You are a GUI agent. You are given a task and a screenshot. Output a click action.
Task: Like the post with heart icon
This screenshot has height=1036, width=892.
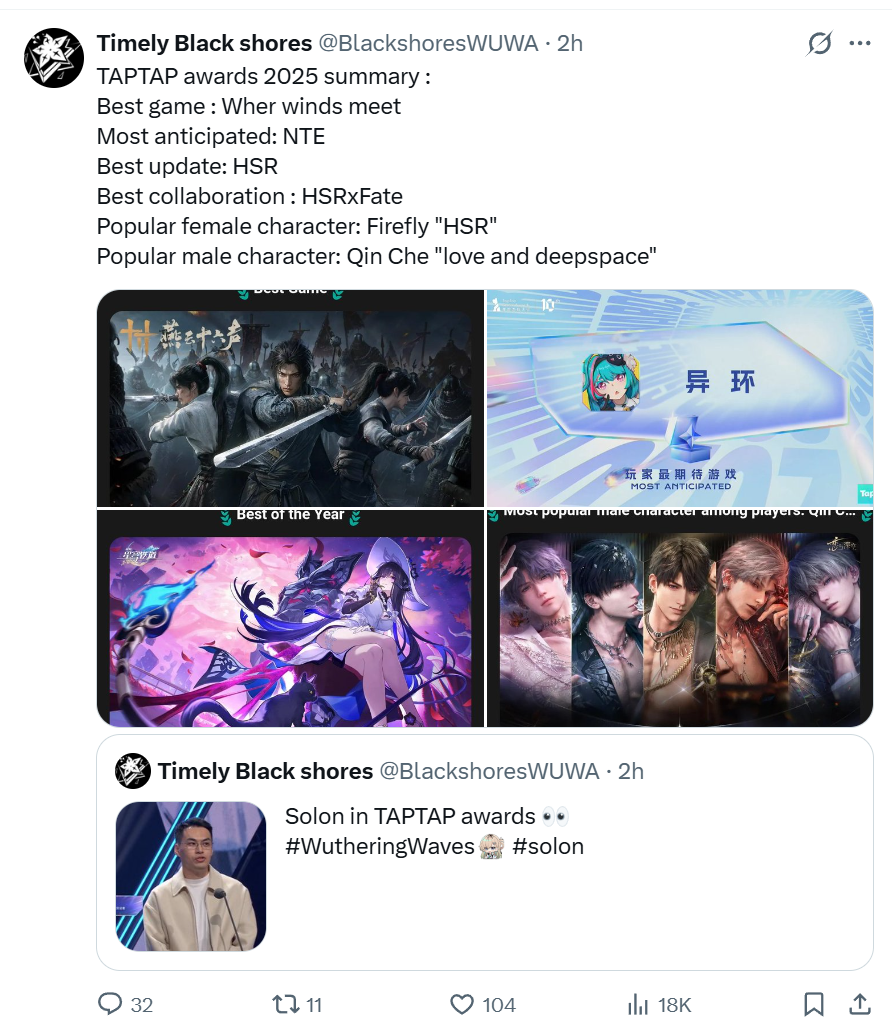[462, 1004]
